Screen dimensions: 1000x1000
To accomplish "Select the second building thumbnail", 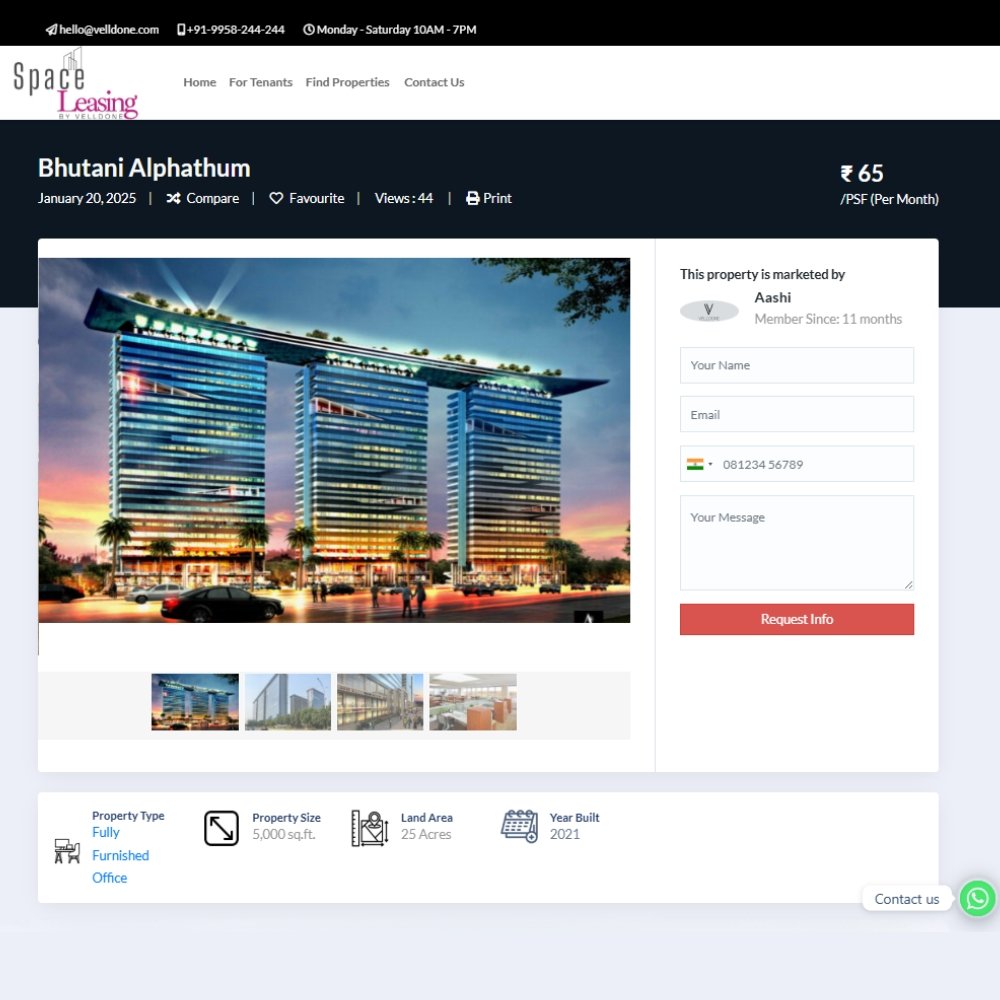I will [287, 702].
